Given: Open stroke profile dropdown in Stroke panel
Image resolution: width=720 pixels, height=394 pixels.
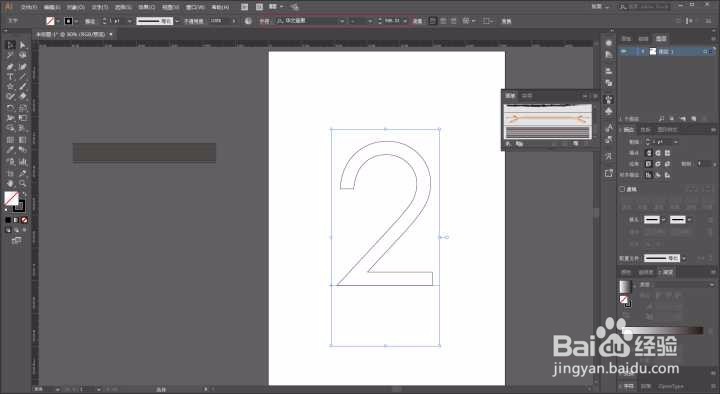Looking at the screenshot, I should [684, 259].
